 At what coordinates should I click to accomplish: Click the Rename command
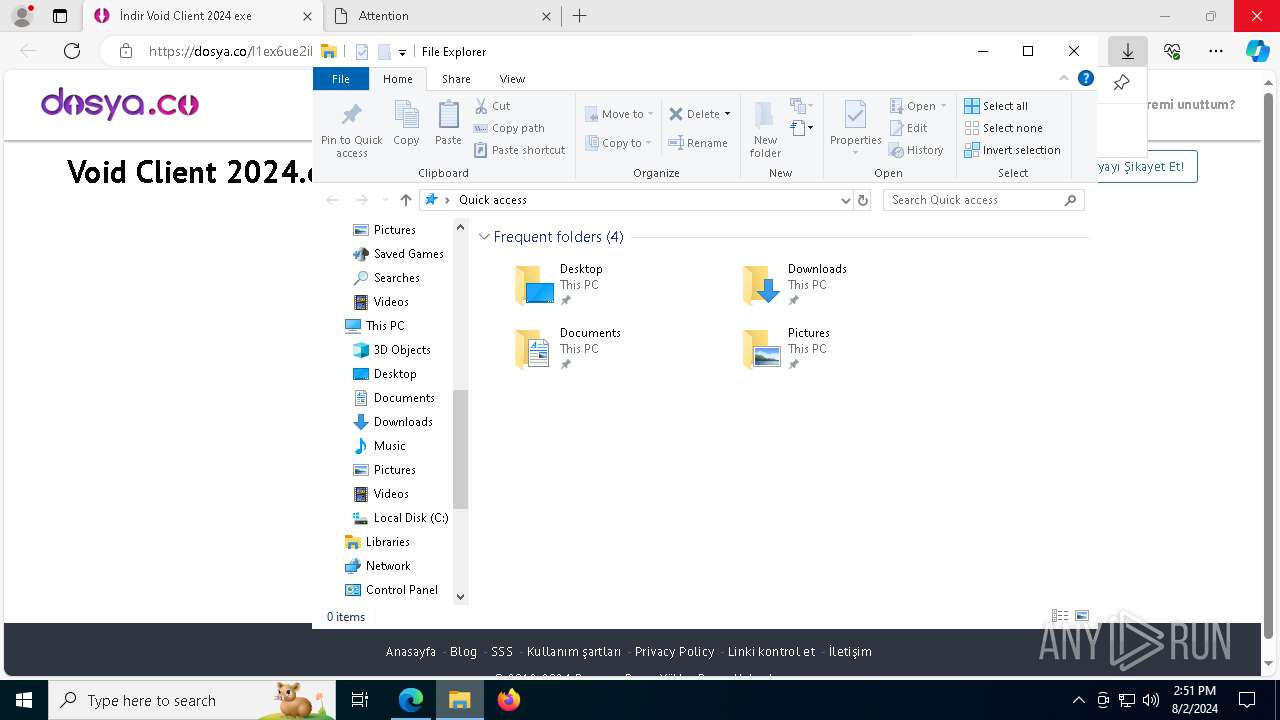coord(698,143)
